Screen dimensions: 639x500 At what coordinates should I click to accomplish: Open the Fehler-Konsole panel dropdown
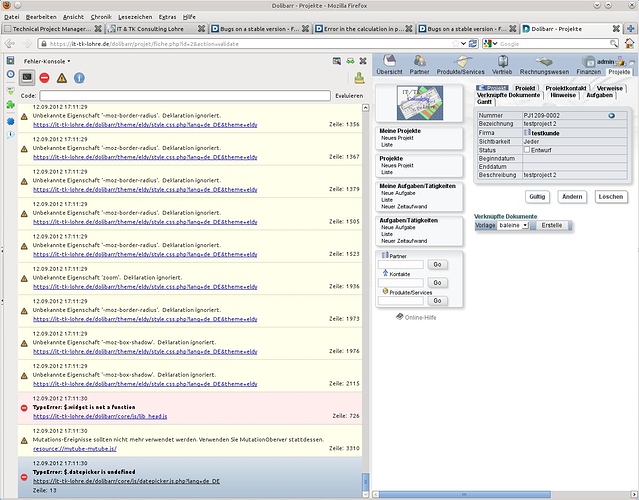coord(46,62)
